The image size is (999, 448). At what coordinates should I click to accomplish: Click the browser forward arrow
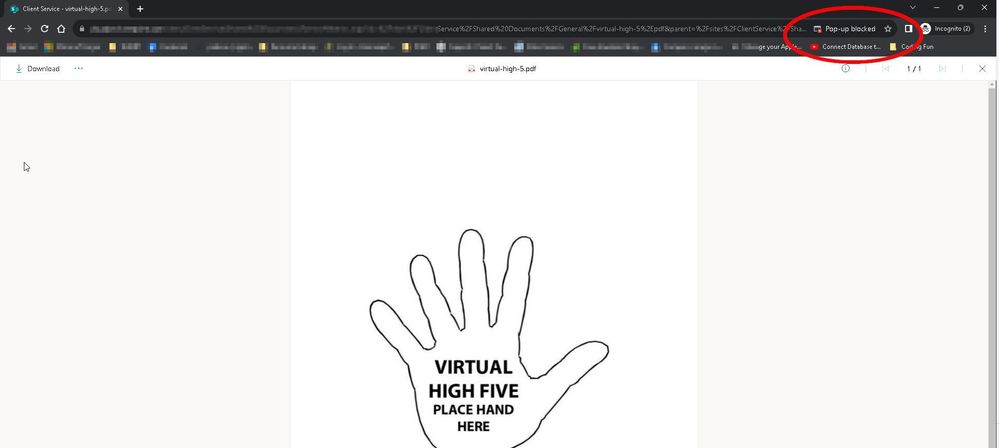coord(28,29)
